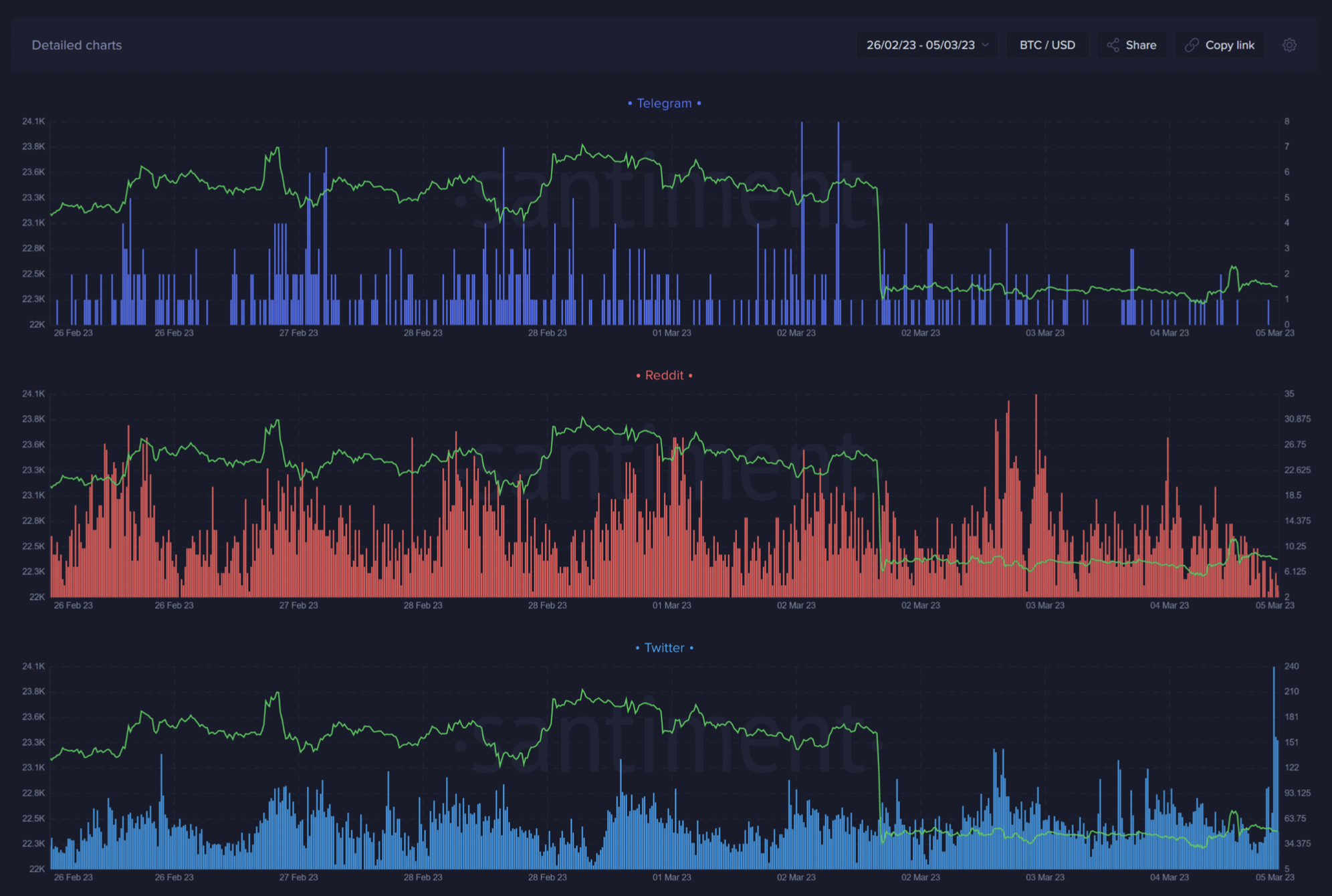Click the 26.75 value on Reddit right axis
Viewport: 1332px width, 896px height.
pos(1295,444)
